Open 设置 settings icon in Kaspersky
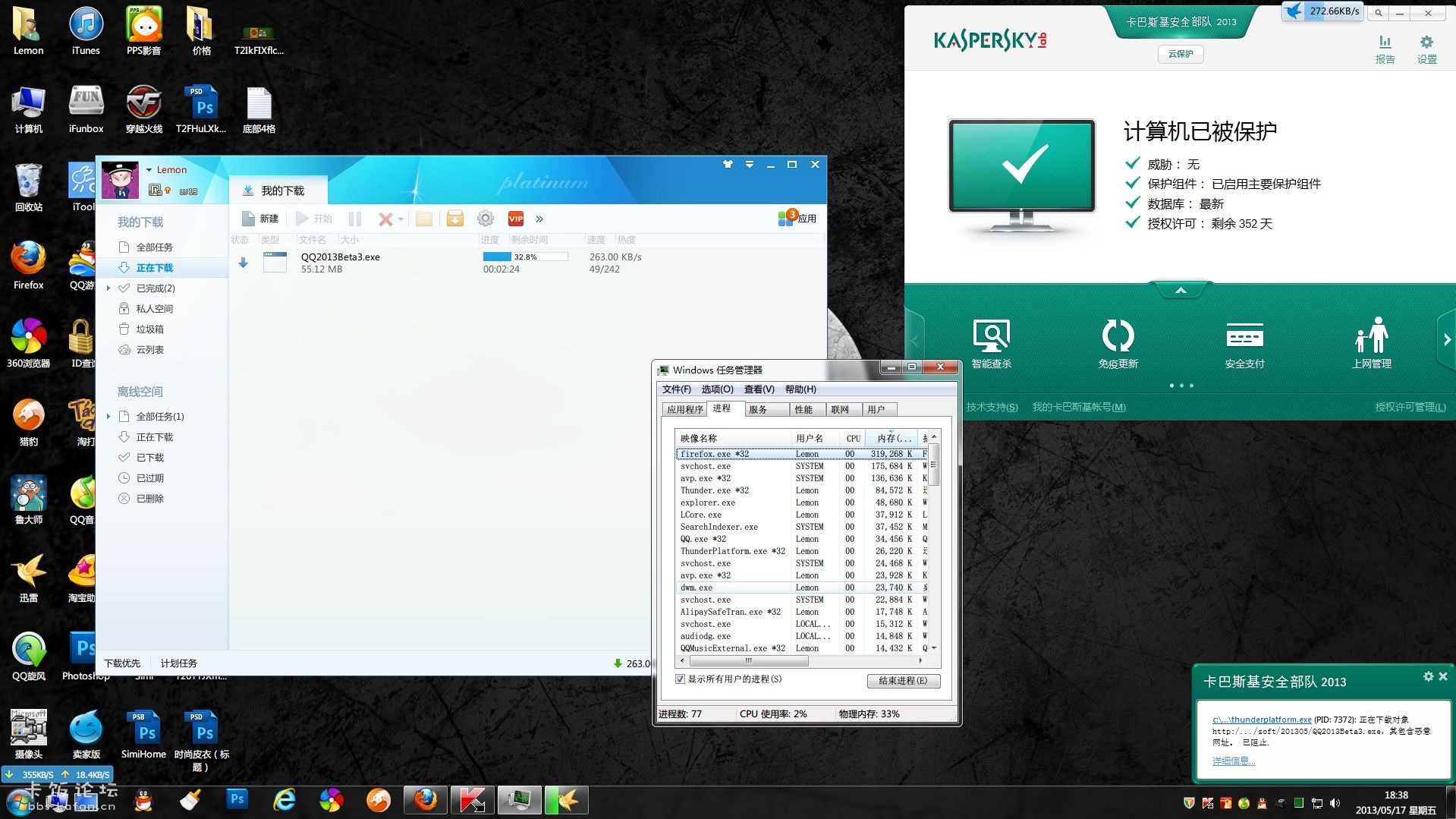The image size is (1456, 819). [x=1426, y=49]
